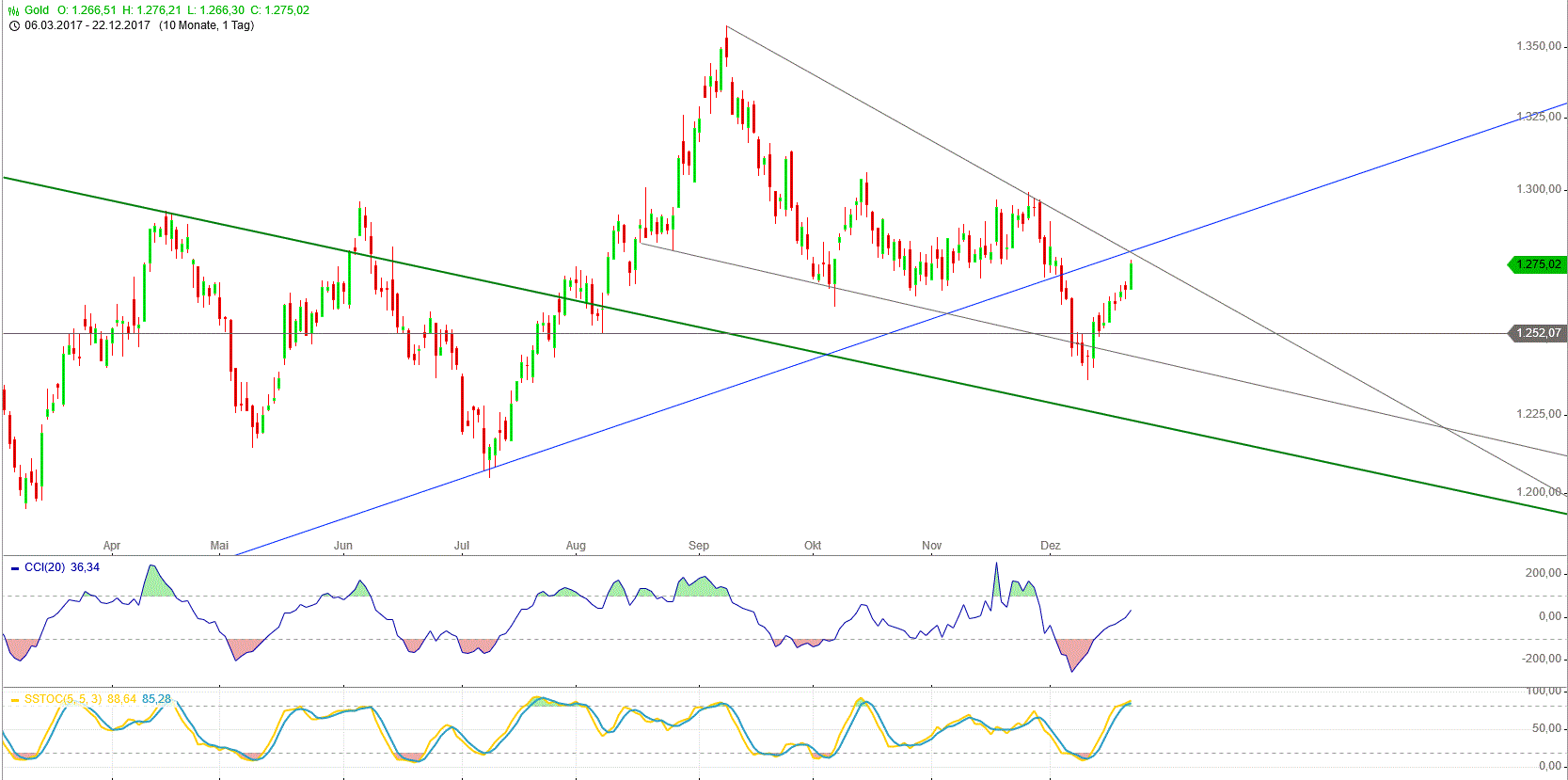Click the 1.325,00 price axis label

1539,117
